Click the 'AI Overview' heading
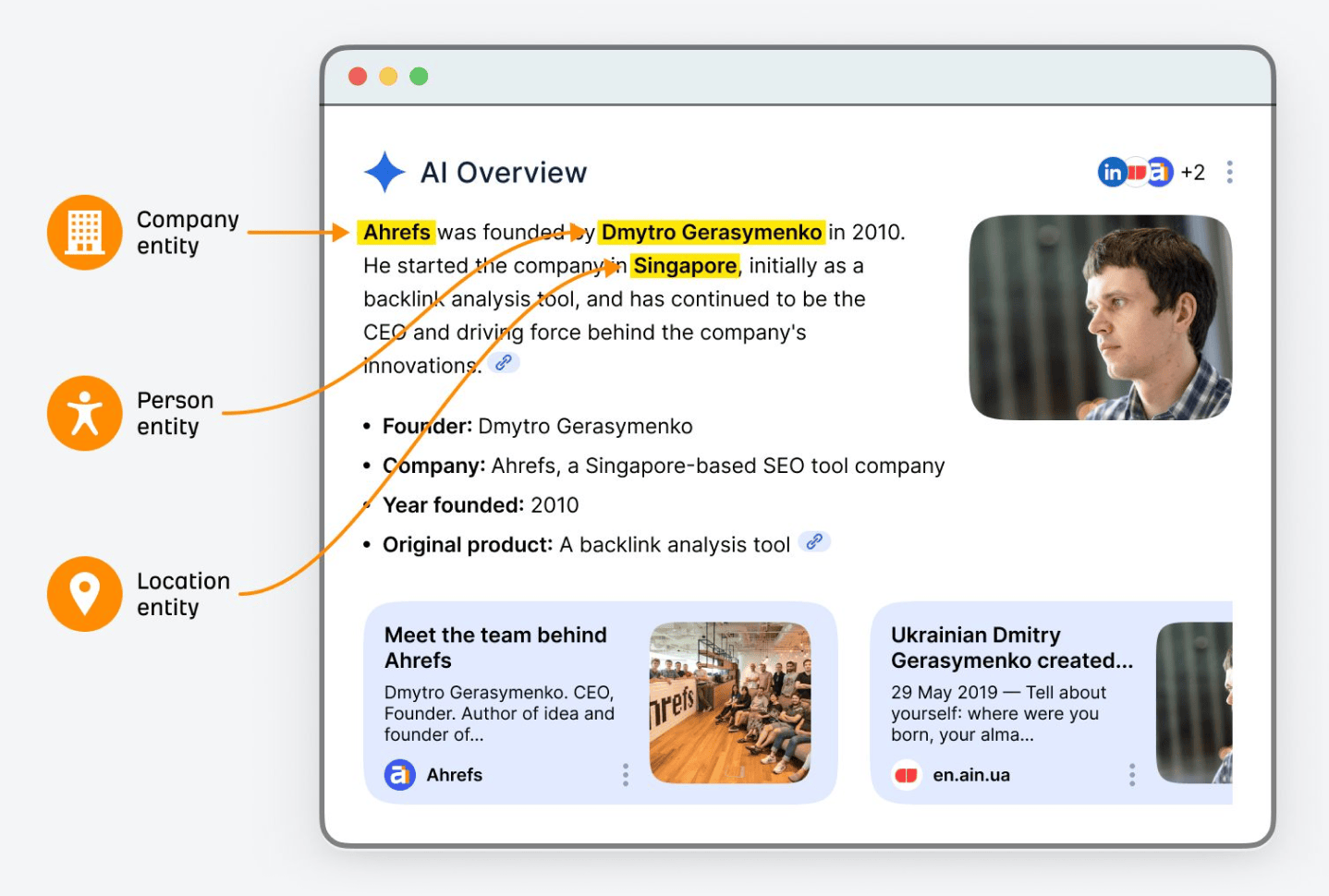1329x896 pixels. click(504, 173)
